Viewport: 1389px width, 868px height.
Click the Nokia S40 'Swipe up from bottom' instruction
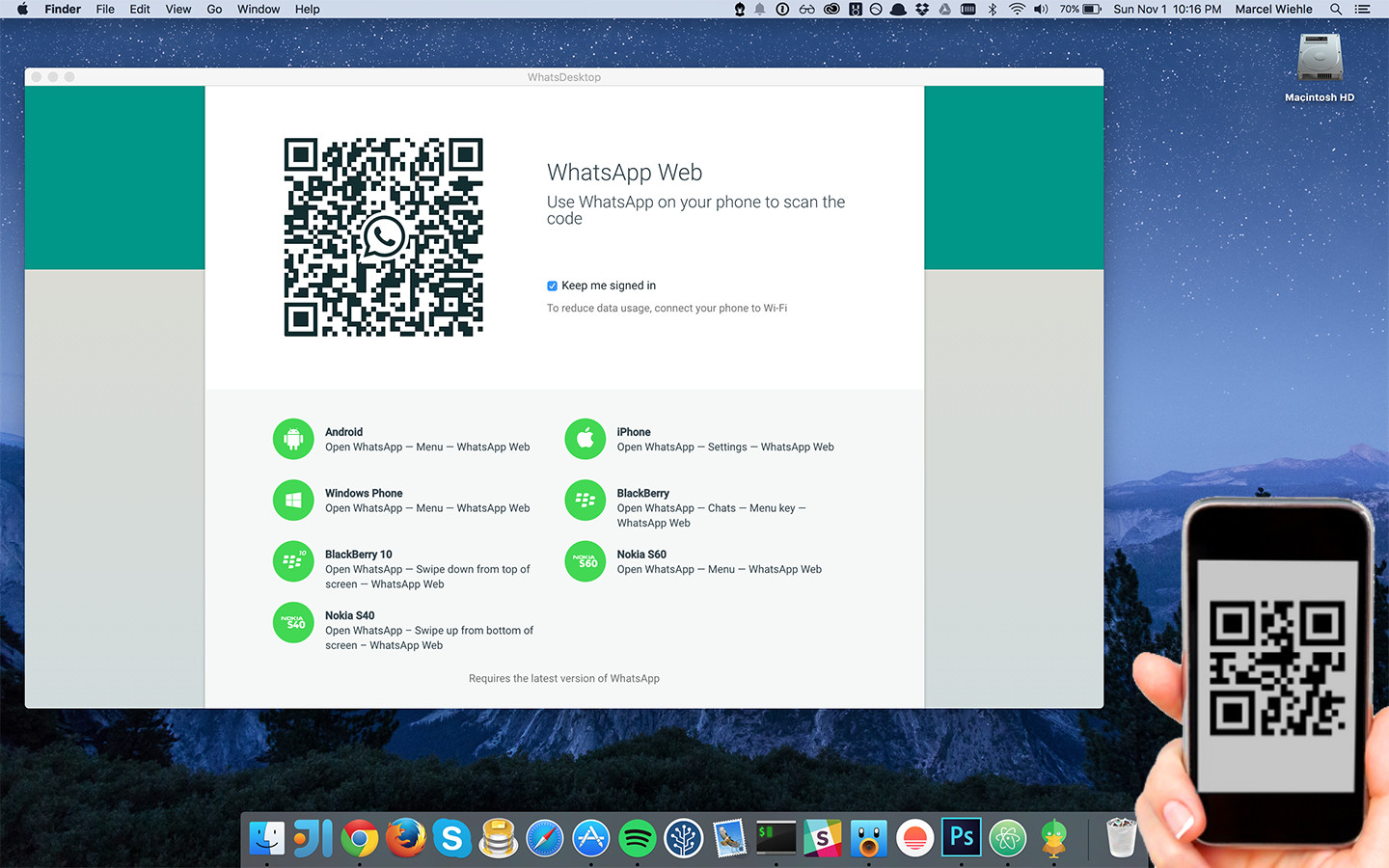(x=429, y=638)
